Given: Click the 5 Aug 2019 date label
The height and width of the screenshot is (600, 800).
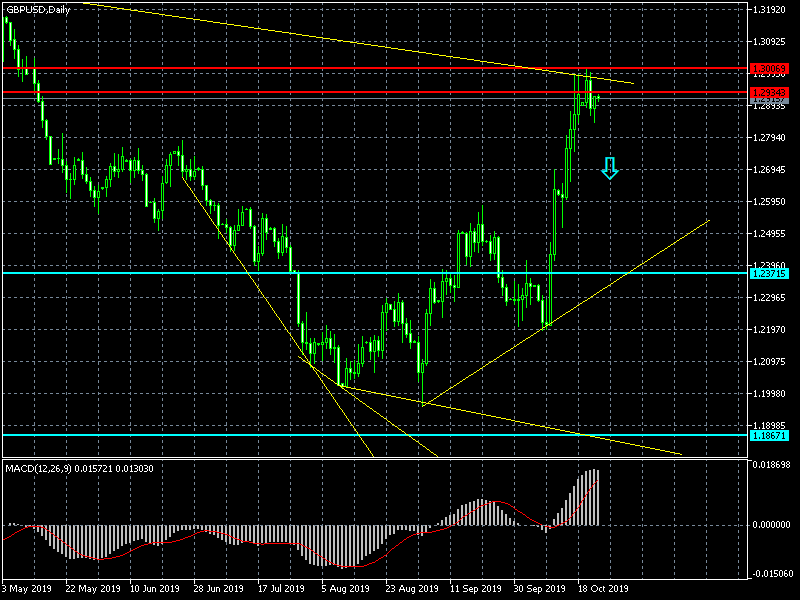Looking at the screenshot, I should point(347,589).
